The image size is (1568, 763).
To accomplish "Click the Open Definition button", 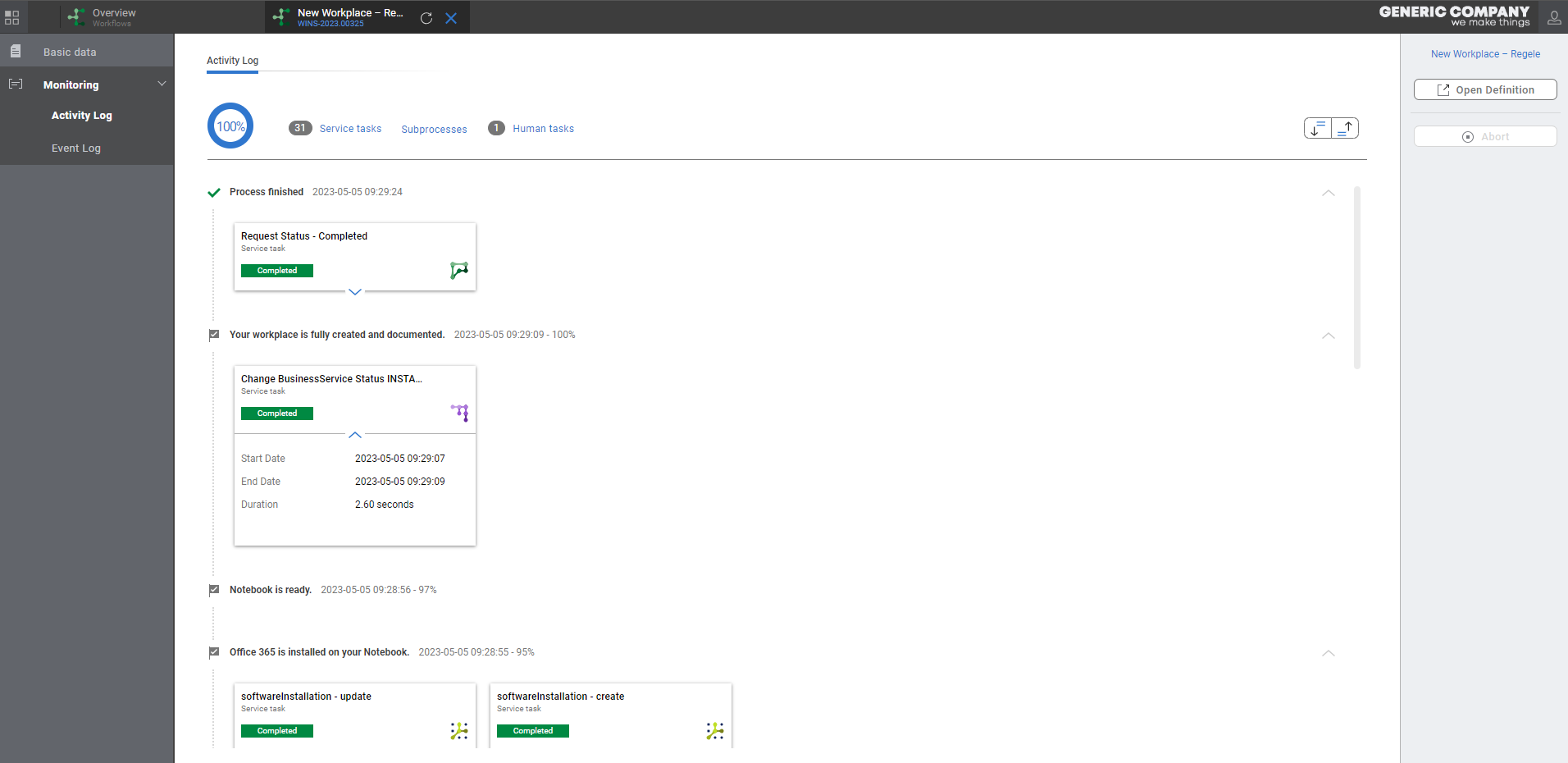I will [x=1485, y=89].
